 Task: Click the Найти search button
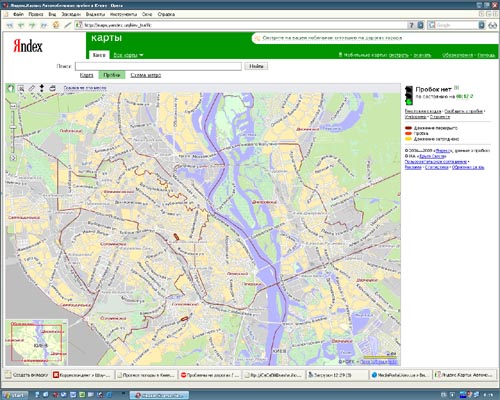point(256,66)
